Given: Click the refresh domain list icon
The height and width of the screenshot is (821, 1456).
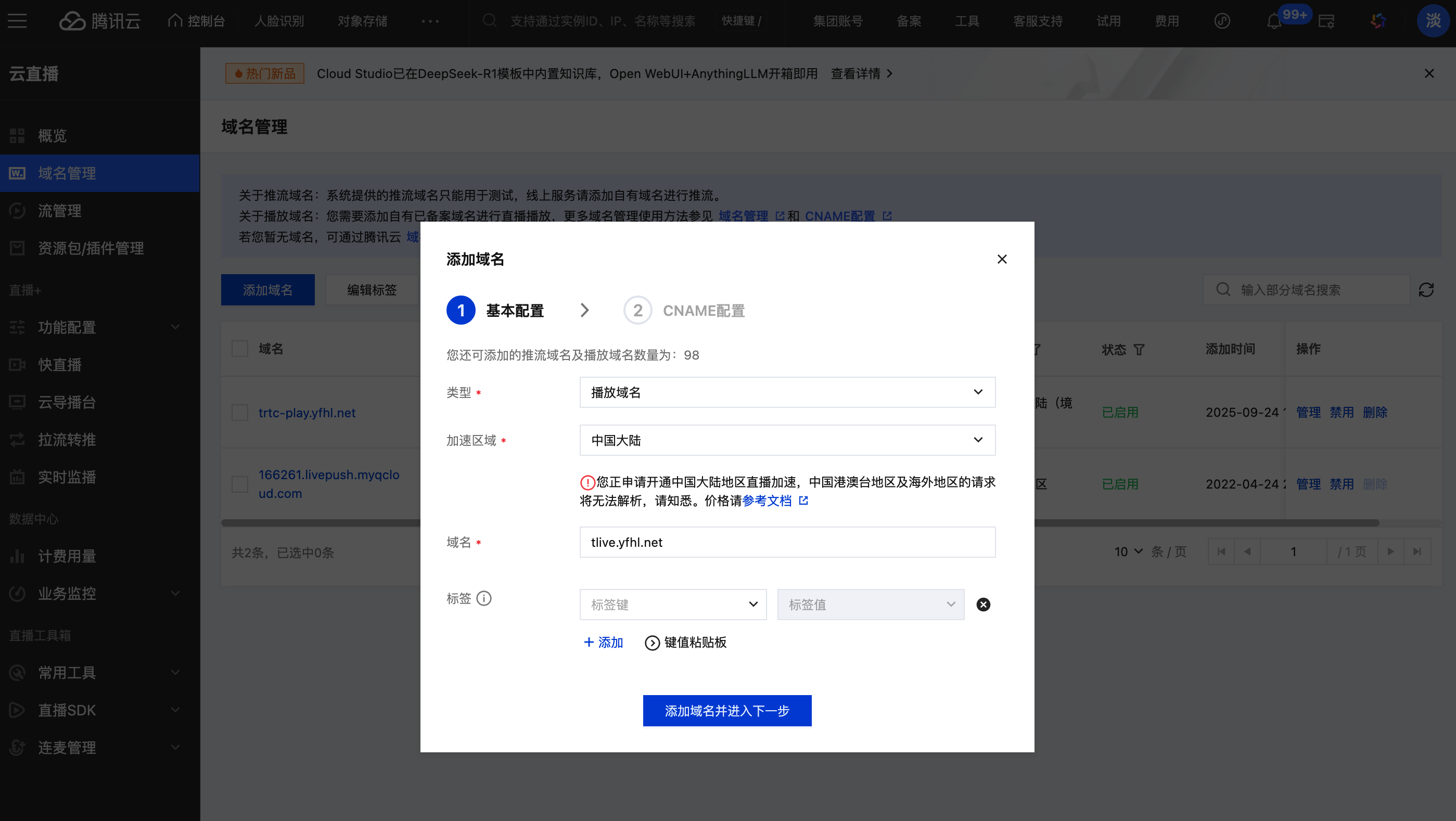Looking at the screenshot, I should (x=1426, y=290).
